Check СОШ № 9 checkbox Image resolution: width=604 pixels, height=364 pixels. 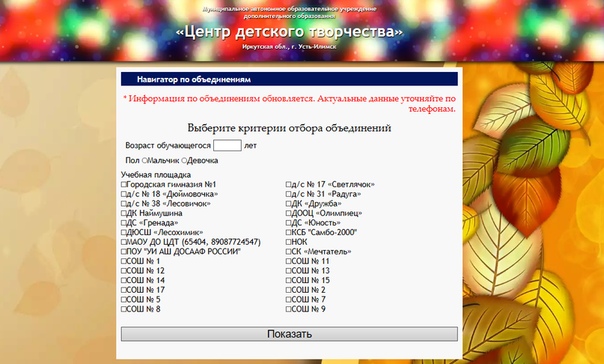point(288,309)
